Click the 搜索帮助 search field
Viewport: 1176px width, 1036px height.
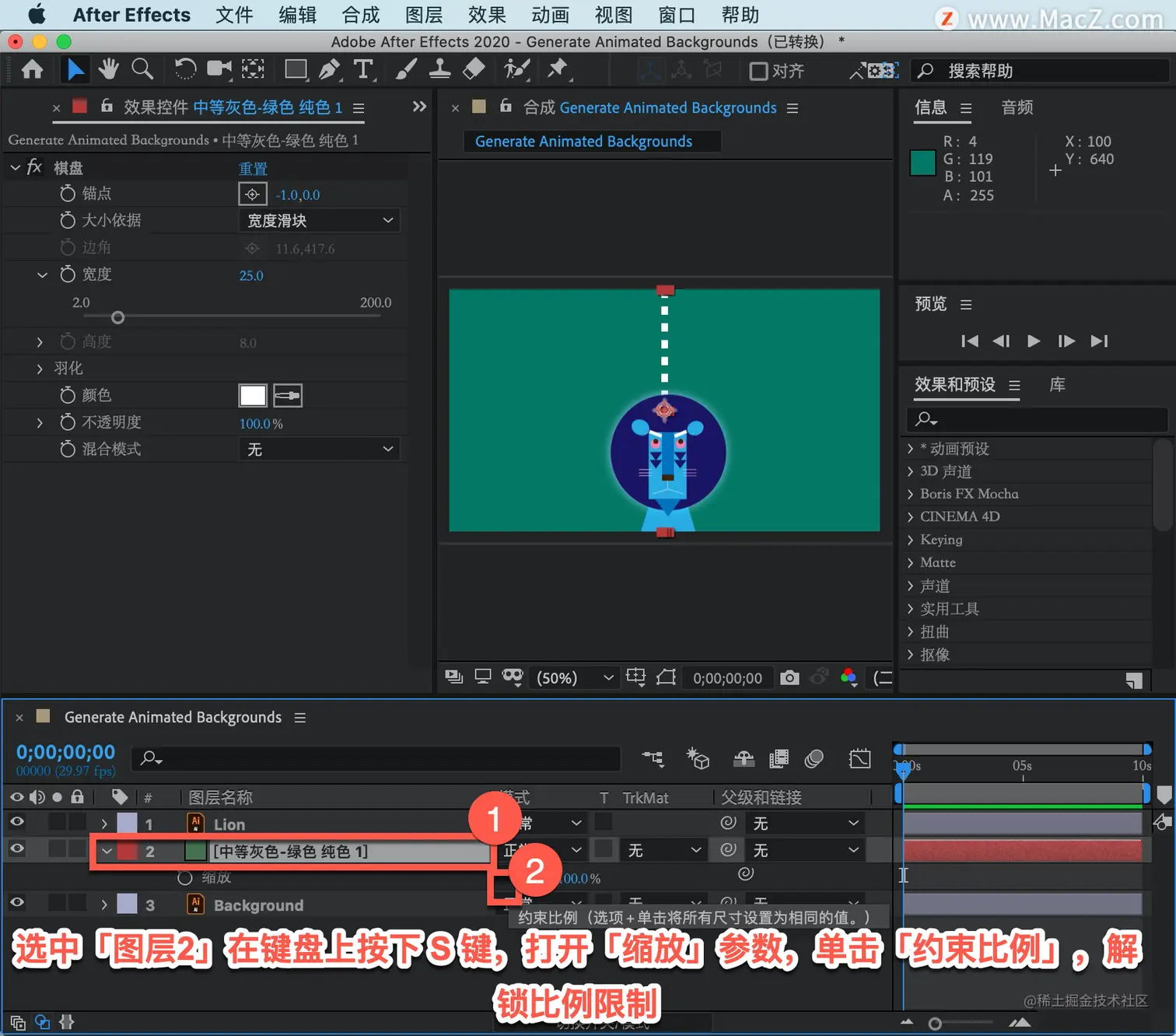[1041, 72]
